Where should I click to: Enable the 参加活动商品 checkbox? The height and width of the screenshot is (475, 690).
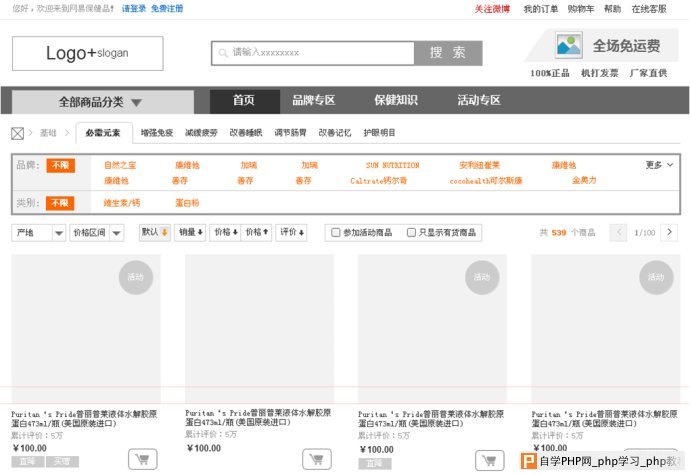(336, 232)
